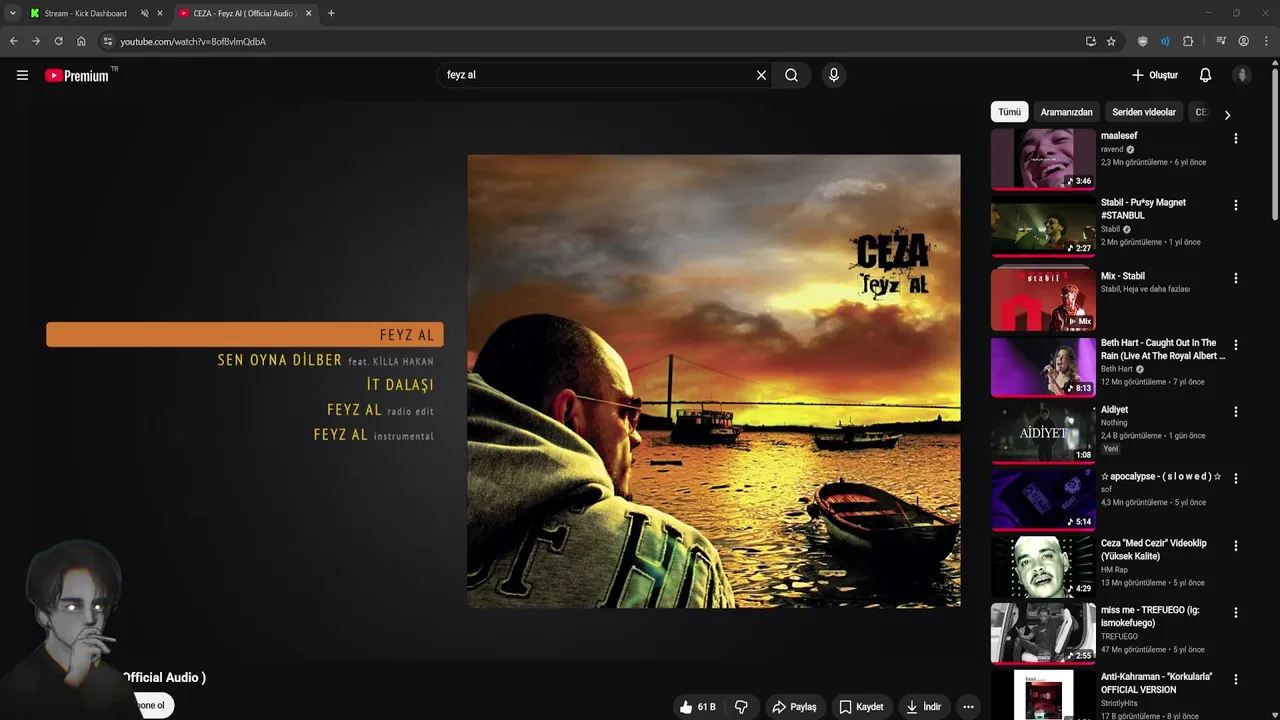Play Beth Hart Caught Out In The Rain

click(1043, 366)
